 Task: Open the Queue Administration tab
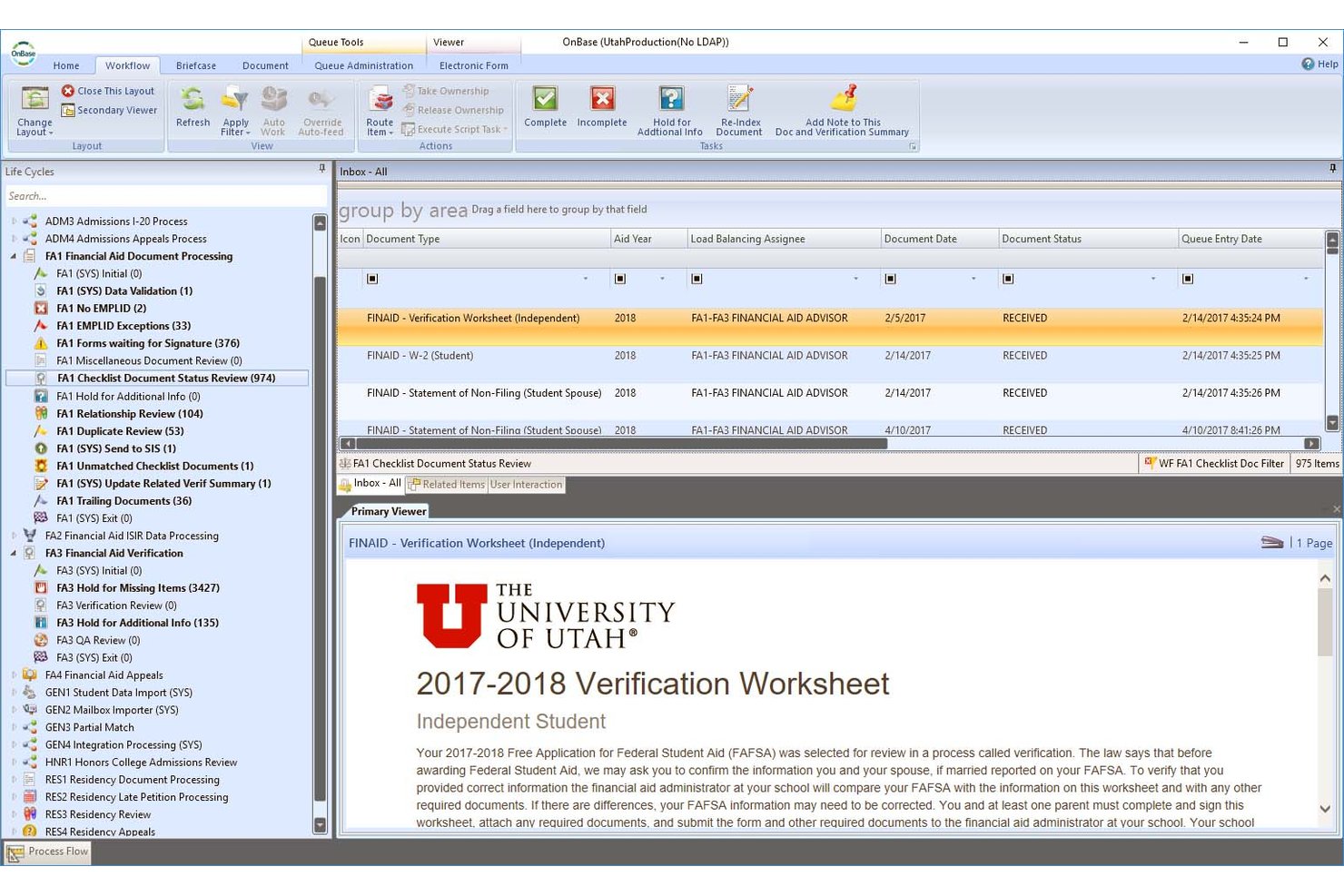pos(363,65)
